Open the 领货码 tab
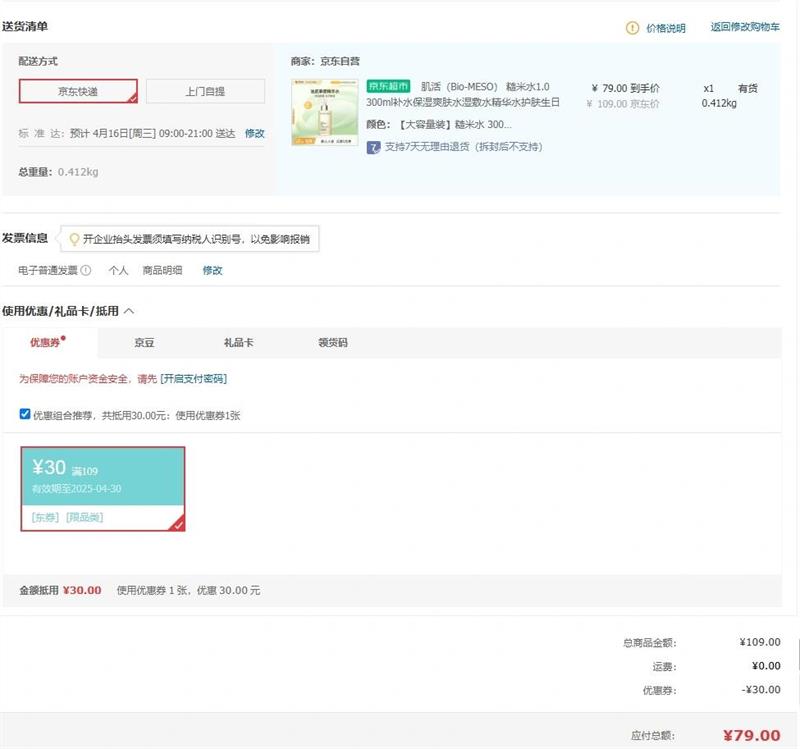The width and height of the screenshot is (800, 749). [332, 343]
